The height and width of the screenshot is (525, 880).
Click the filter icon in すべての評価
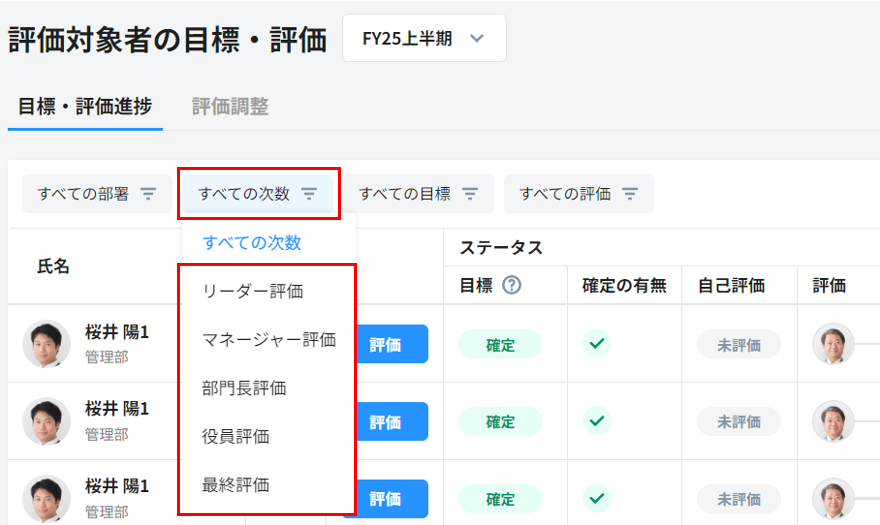(x=630, y=194)
